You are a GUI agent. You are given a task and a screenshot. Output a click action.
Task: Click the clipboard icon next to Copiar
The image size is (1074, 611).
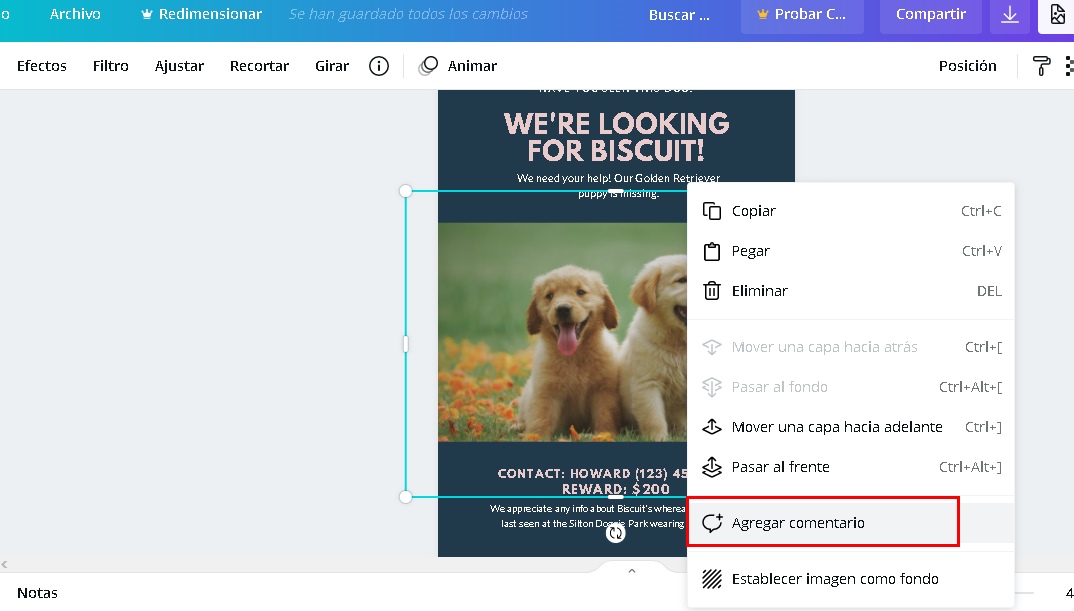coord(712,211)
